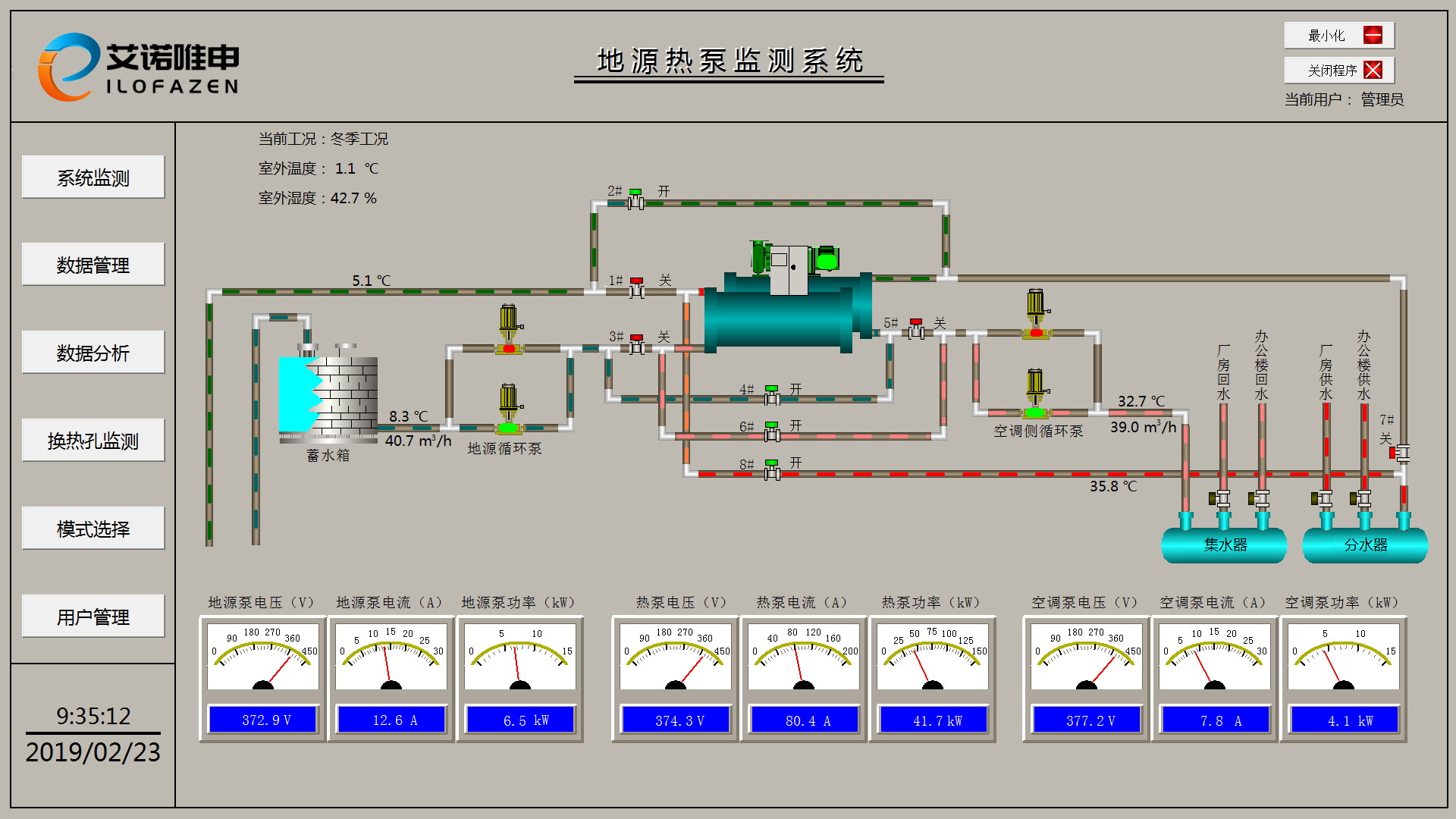Open the 换热孔监测 page
1456x819 pixels.
pyautogui.click(x=93, y=441)
